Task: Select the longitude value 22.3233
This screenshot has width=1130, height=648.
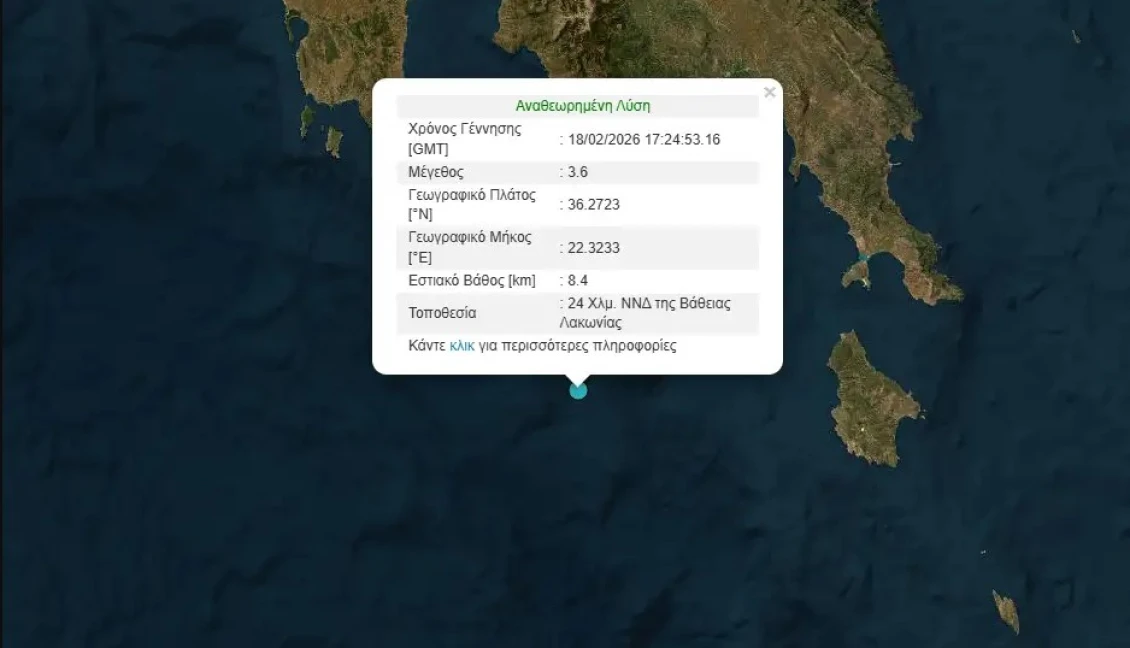Action: tap(593, 248)
